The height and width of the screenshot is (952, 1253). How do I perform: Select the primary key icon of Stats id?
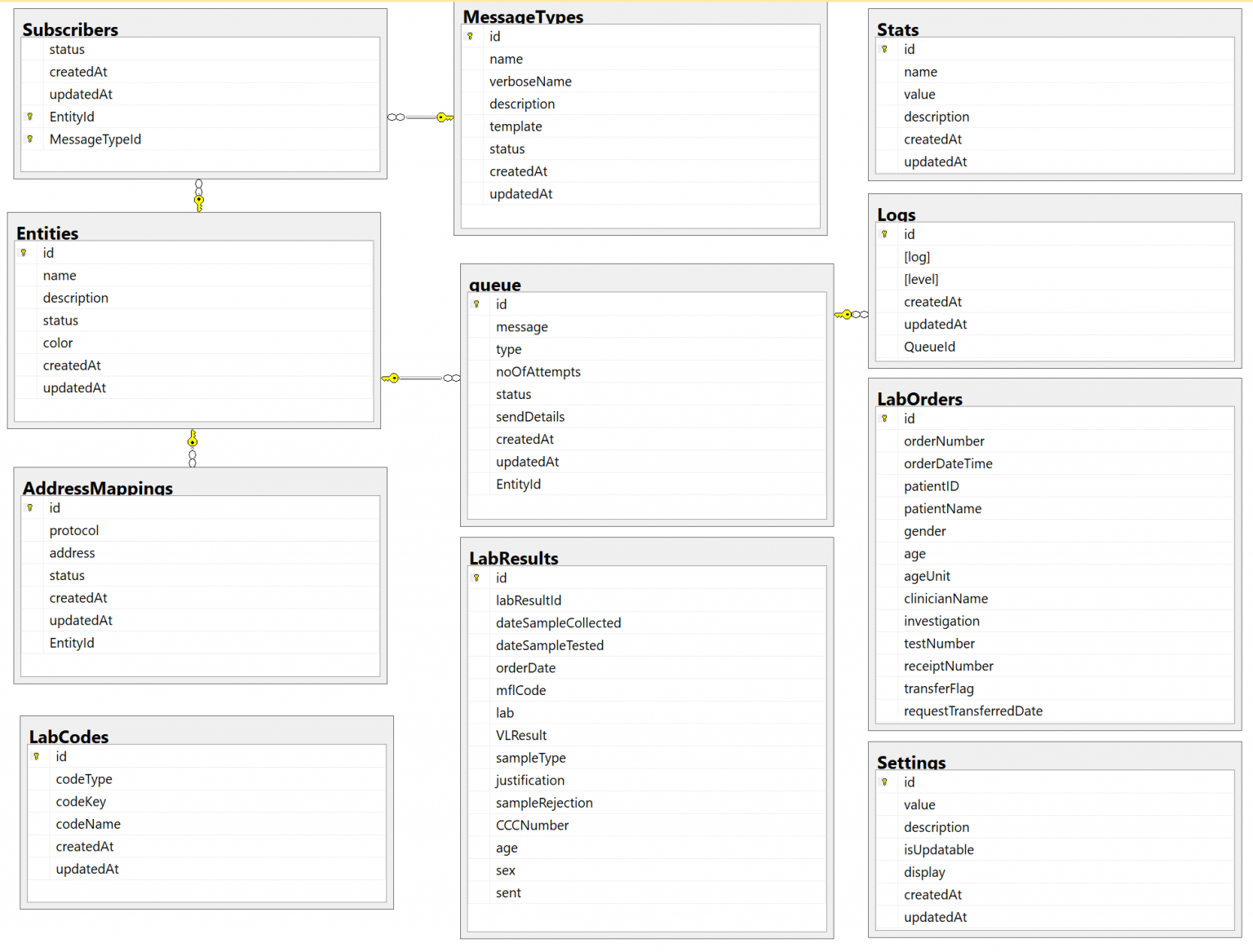[x=885, y=50]
